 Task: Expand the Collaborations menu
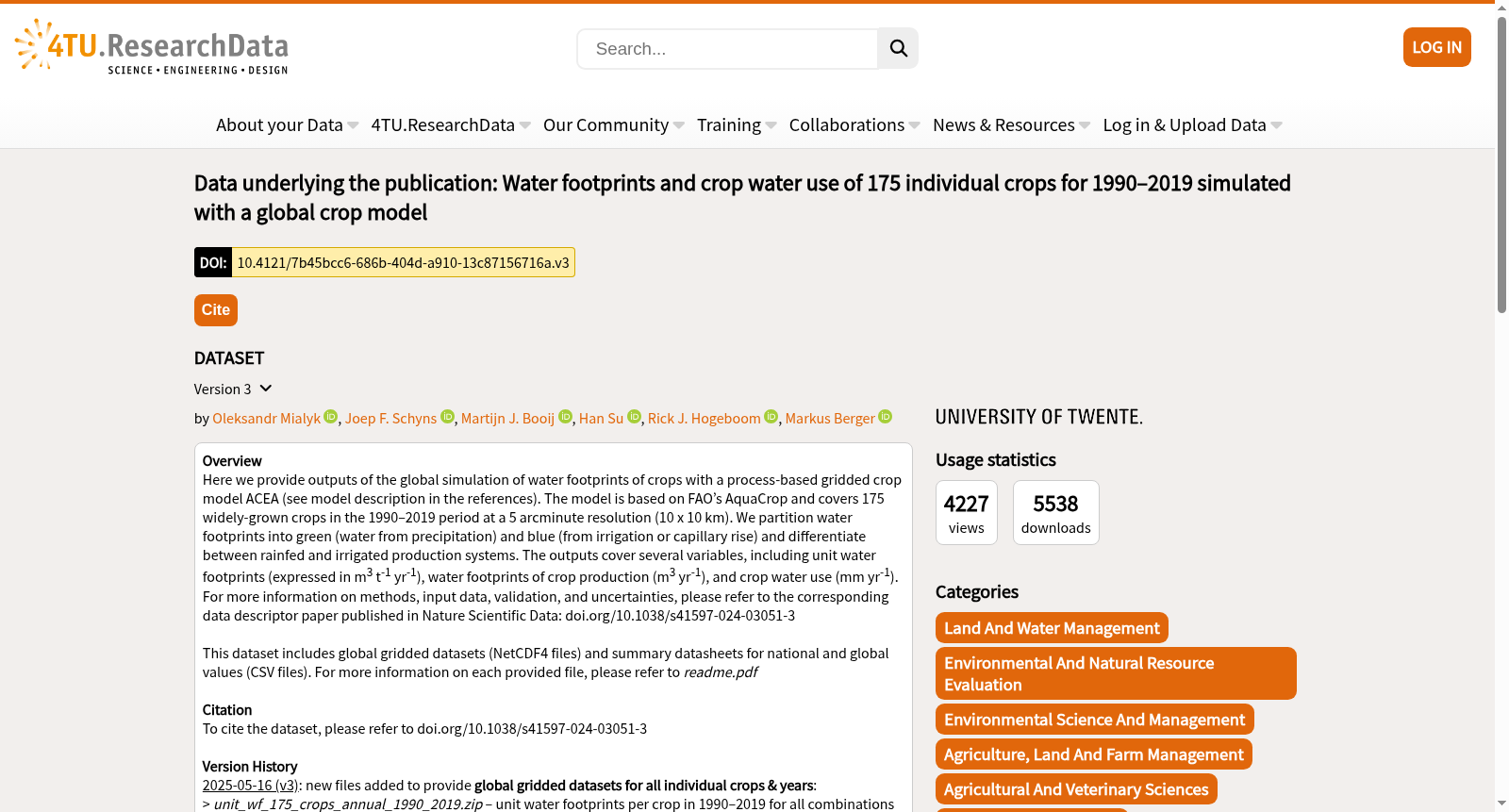(854, 125)
